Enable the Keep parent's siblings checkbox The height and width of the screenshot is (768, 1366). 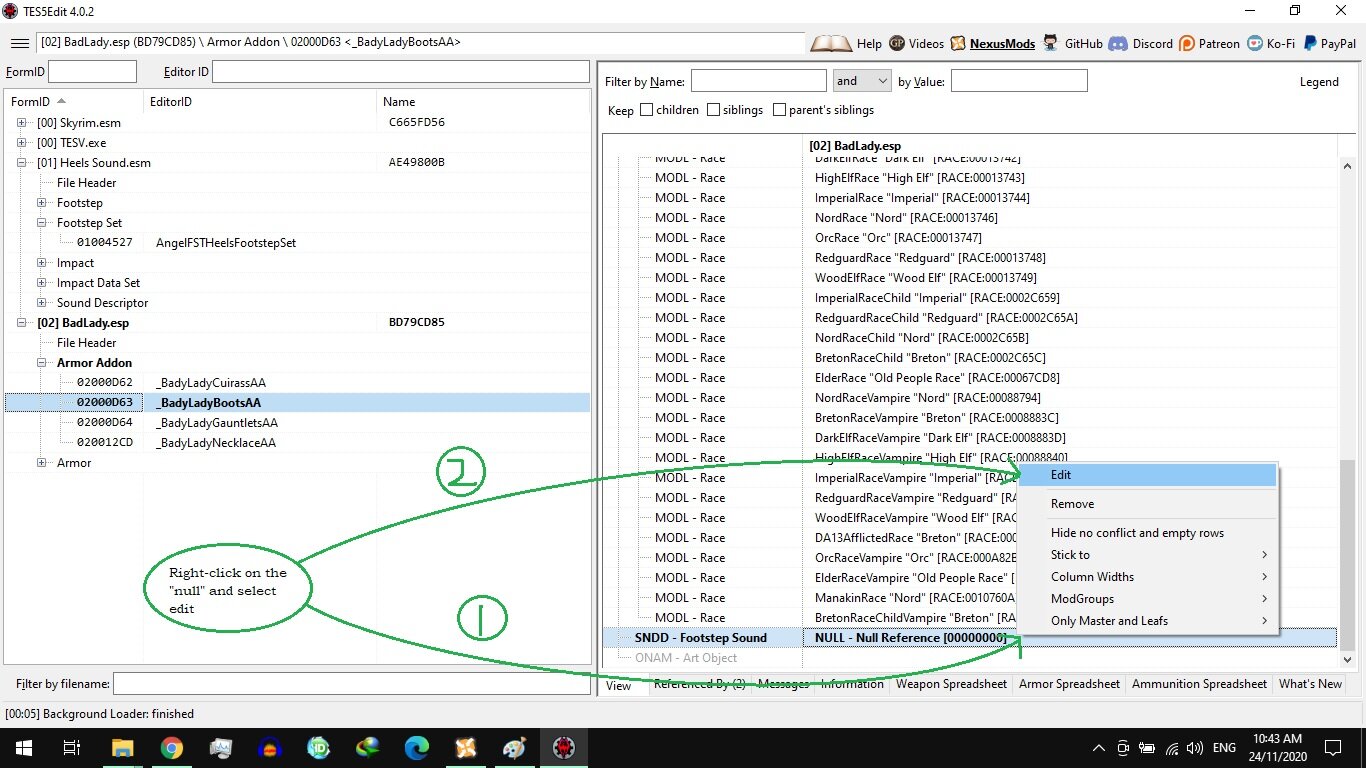779,110
